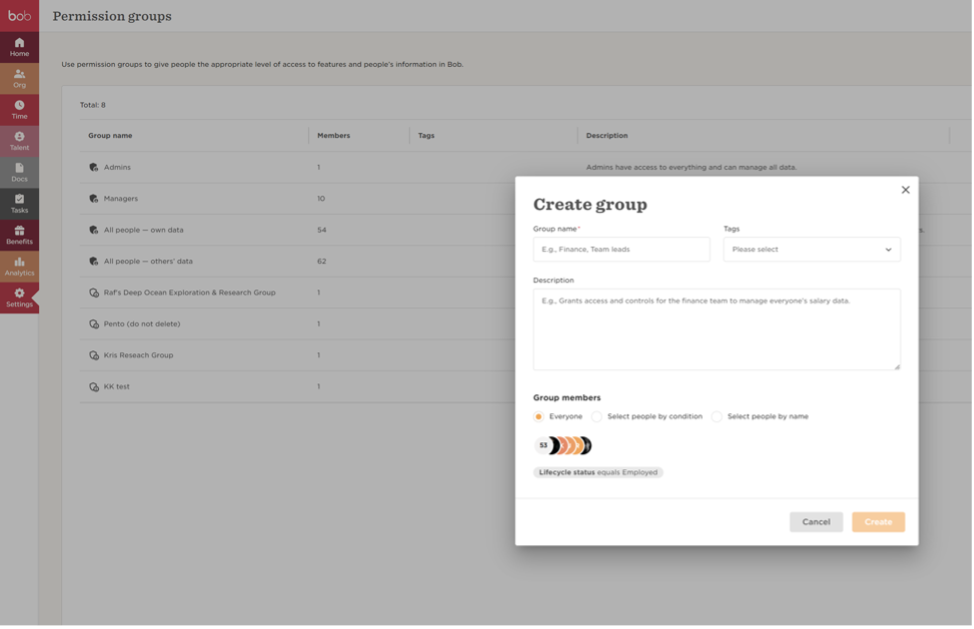Click the Group name input field
974x629 pixels.
pyautogui.click(x=621, y=249)
